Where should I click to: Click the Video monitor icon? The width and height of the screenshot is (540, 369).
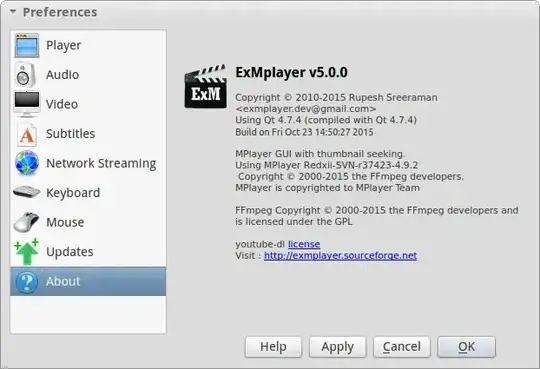27,104
